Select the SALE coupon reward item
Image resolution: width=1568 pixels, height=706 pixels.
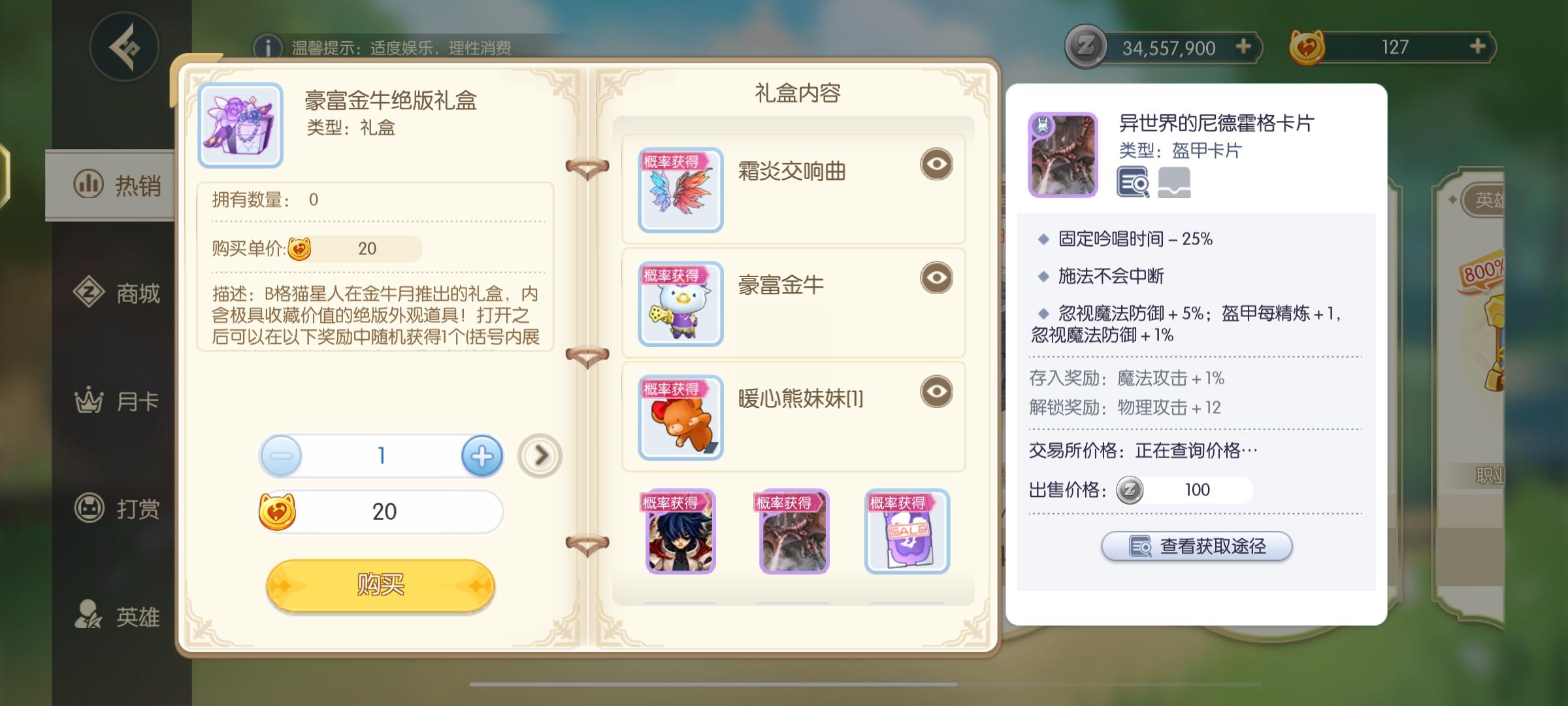[x=907, y=531]
